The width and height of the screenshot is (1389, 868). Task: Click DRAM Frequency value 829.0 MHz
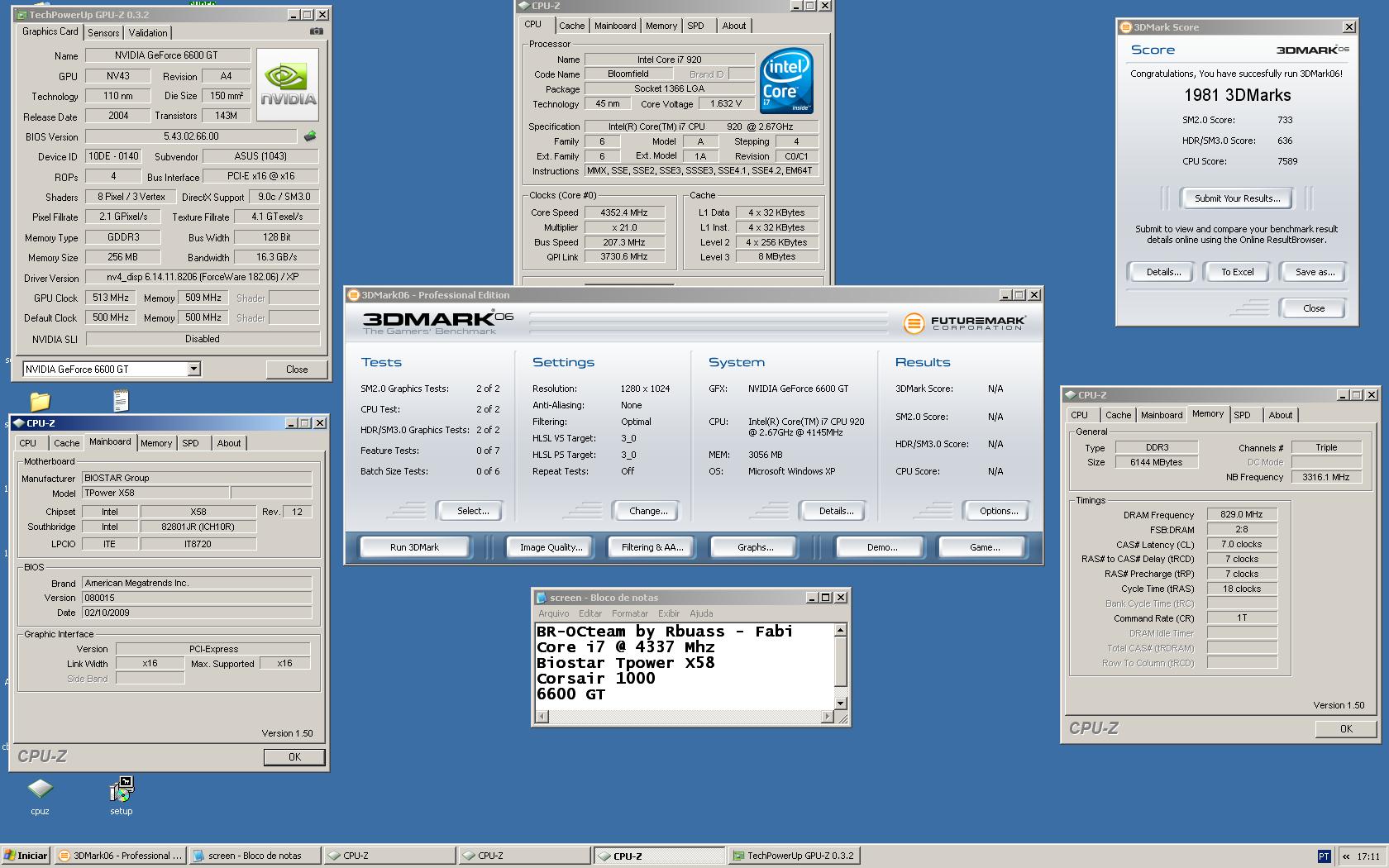(x=1242, y=514)
